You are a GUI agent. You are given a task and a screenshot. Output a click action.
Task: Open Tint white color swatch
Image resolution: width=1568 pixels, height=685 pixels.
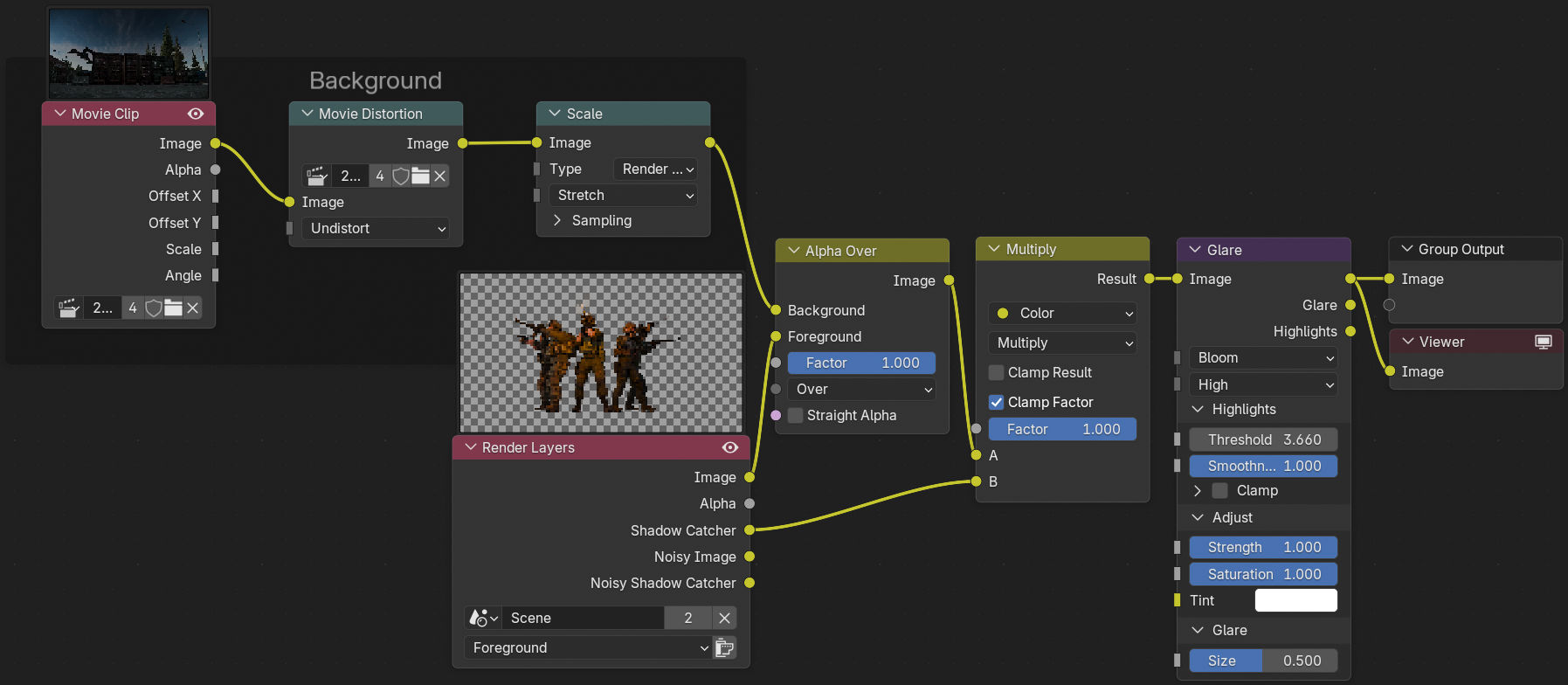(x=1296, y=600)
